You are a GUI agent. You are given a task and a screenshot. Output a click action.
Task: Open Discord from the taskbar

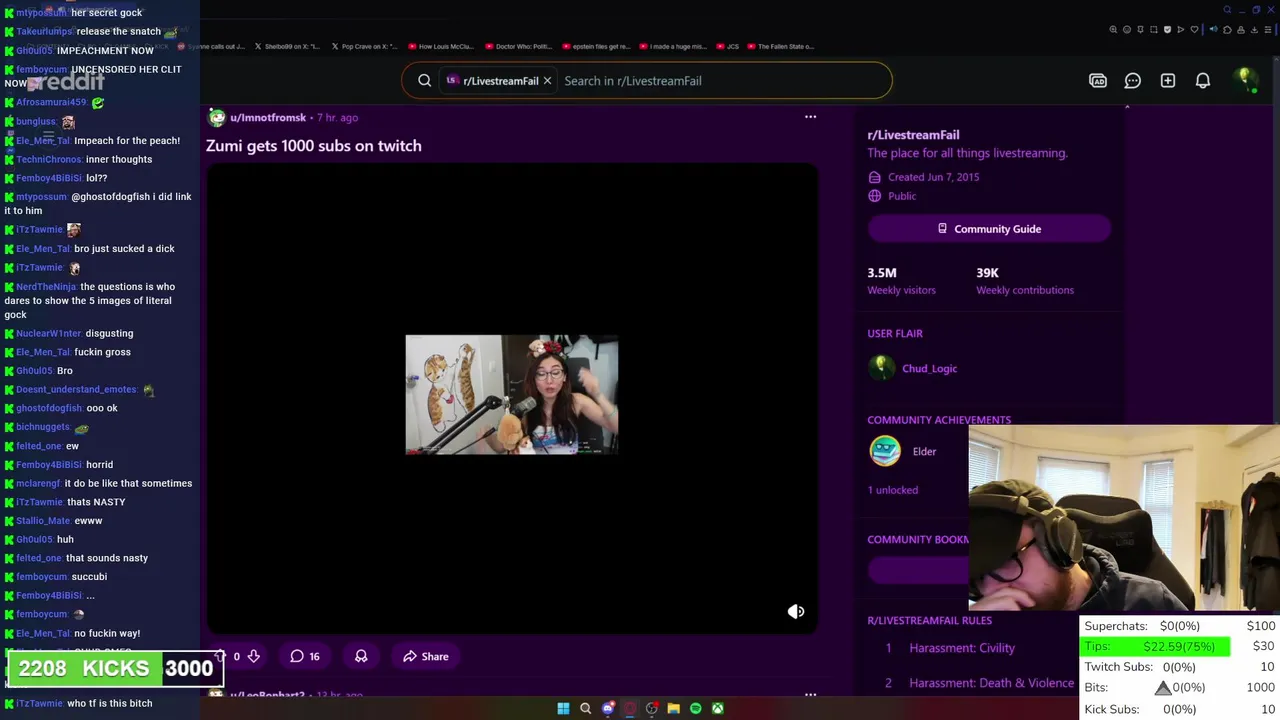click(x=607, y=708)
